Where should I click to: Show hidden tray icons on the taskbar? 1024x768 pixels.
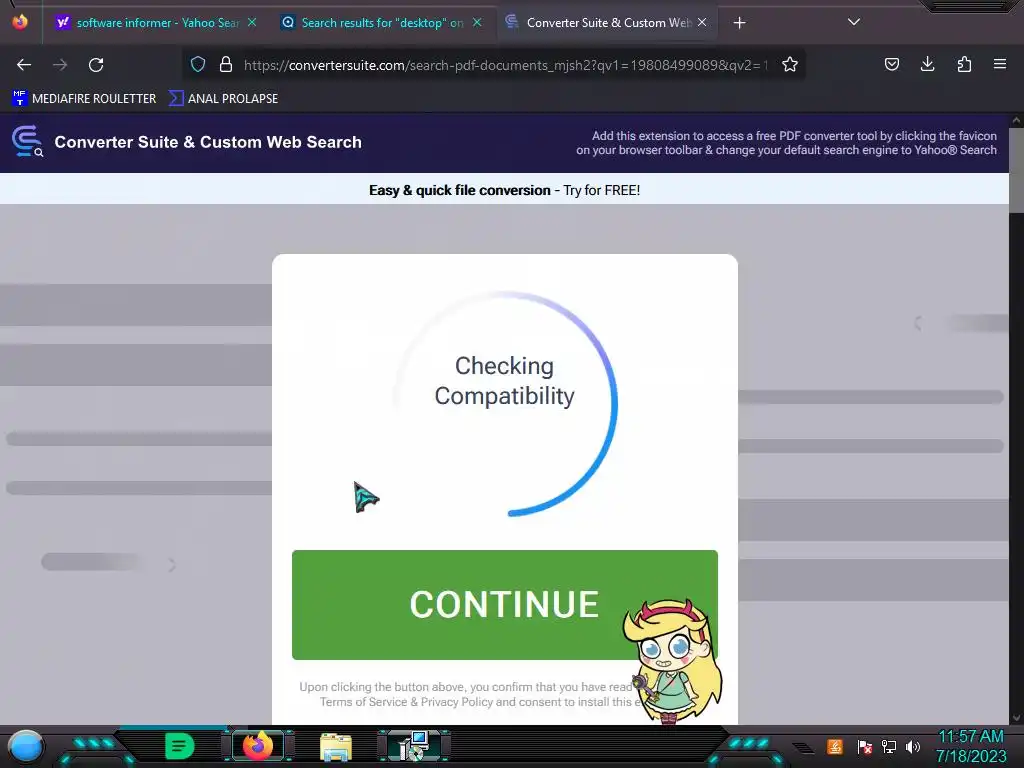[x=804, y=748]
